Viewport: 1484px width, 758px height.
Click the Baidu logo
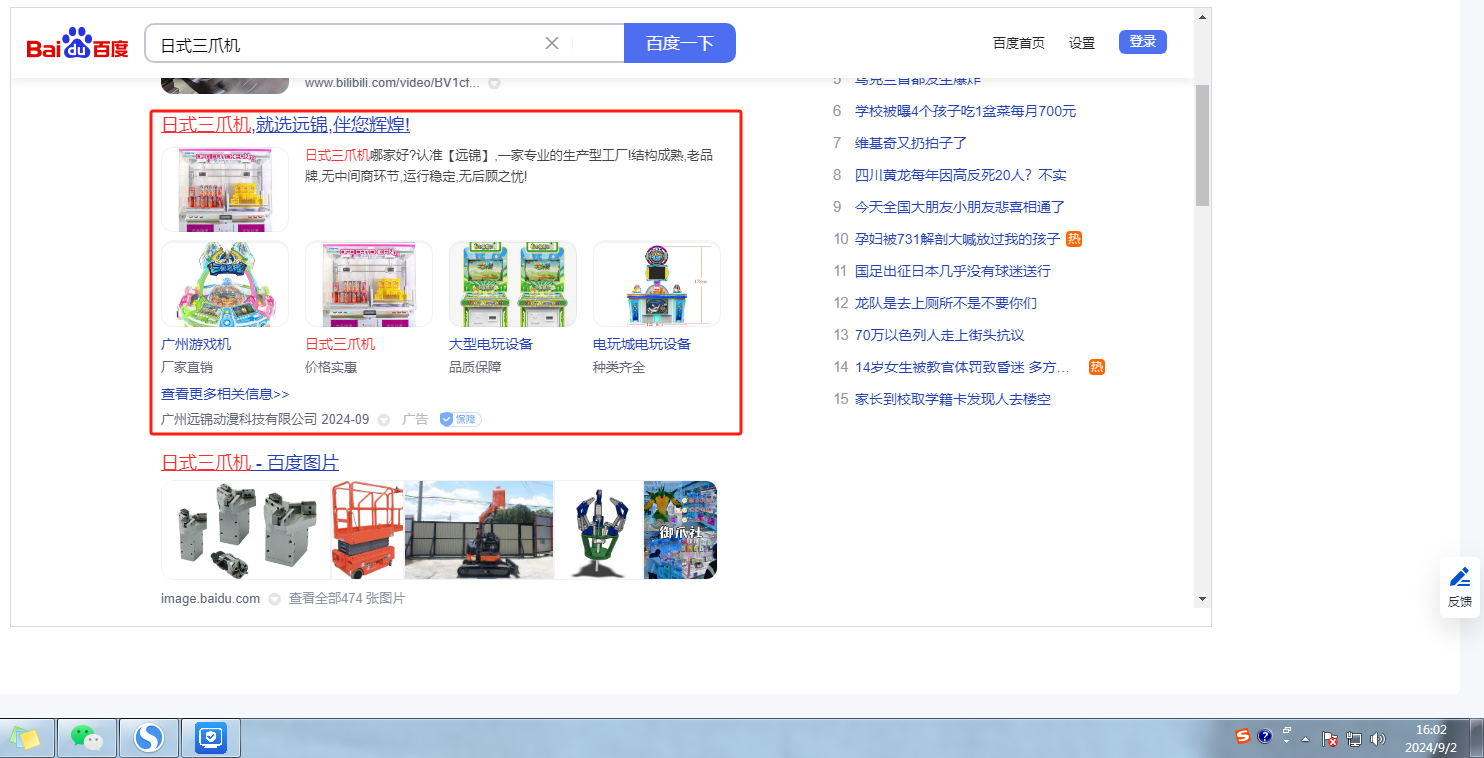coord(78,44)
